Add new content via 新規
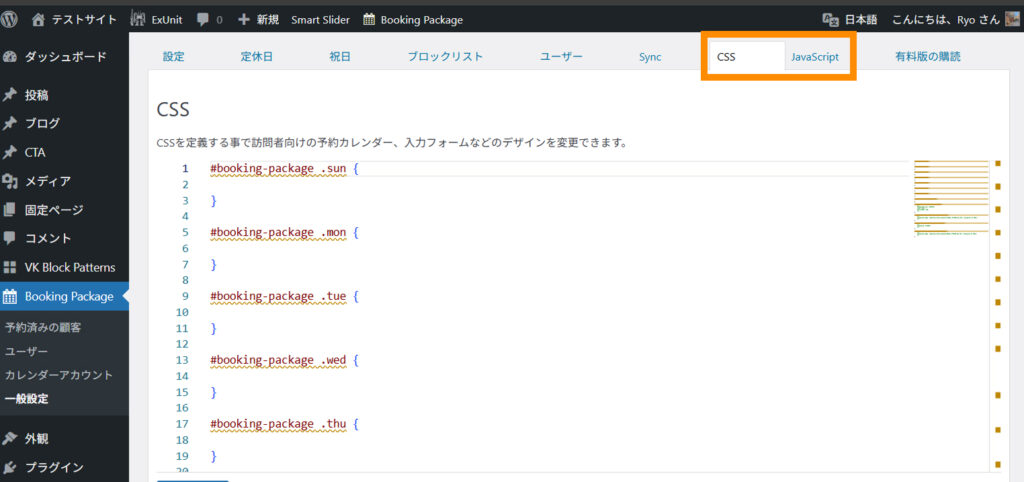Image resolution: width=1024 pixels, height=482 pixels. [x=258, y=19]
